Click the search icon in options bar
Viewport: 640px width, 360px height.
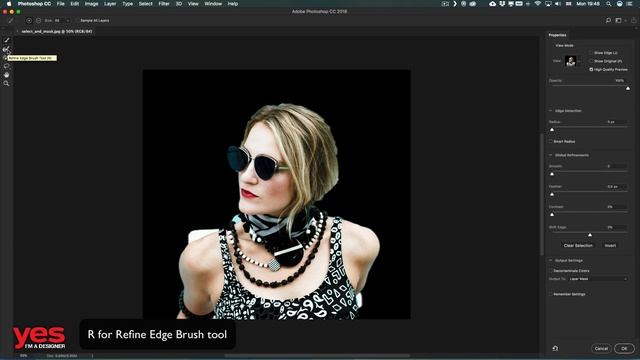[608, 20]
